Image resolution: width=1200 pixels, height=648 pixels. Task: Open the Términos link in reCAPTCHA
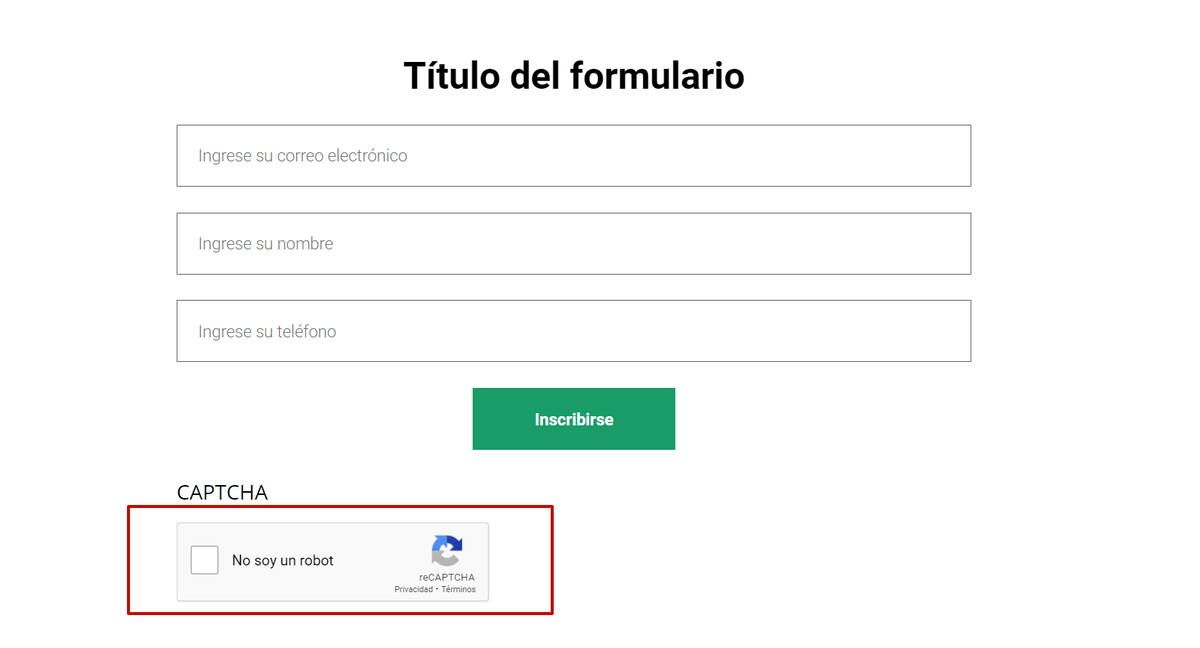[x=459, y=590]
